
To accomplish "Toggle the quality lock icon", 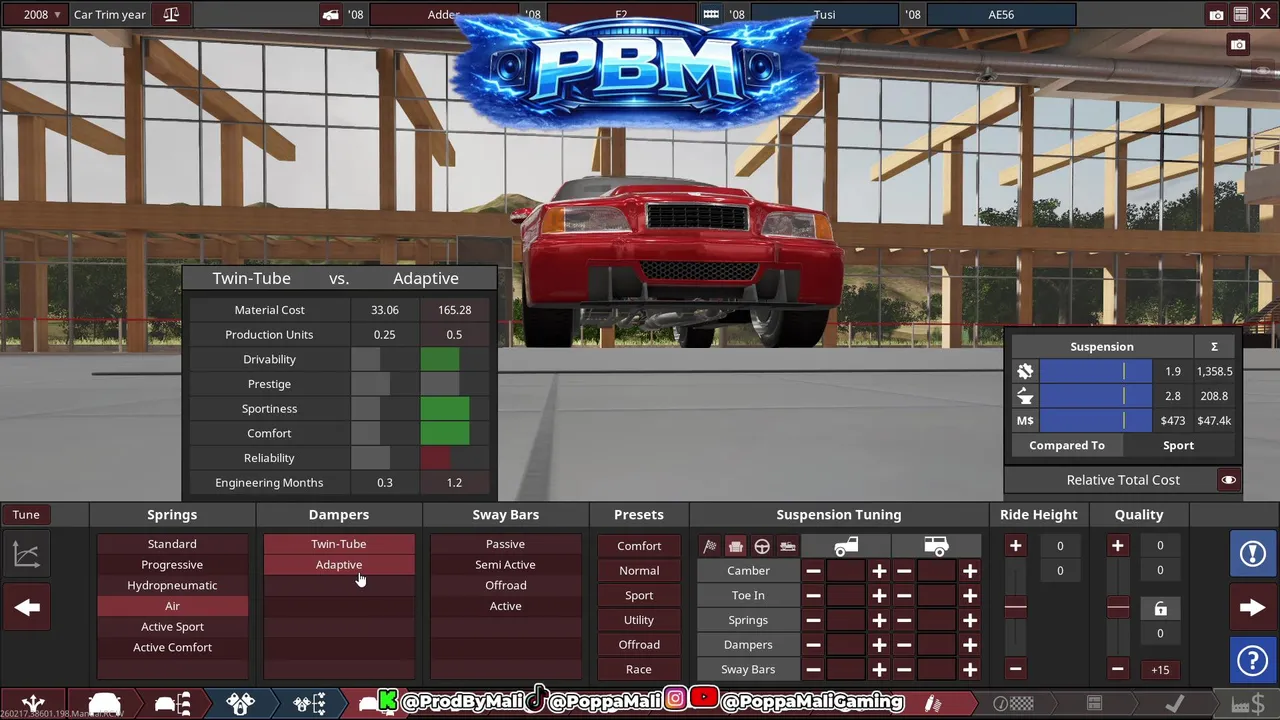I will 1160,608.
